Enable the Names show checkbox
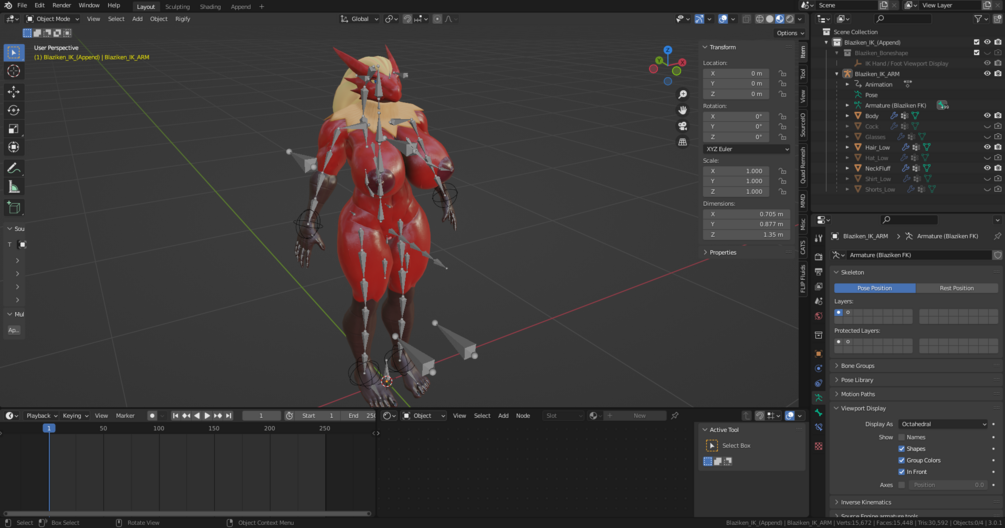This screenshot has height=528, width=1005. tap(901, 437)
